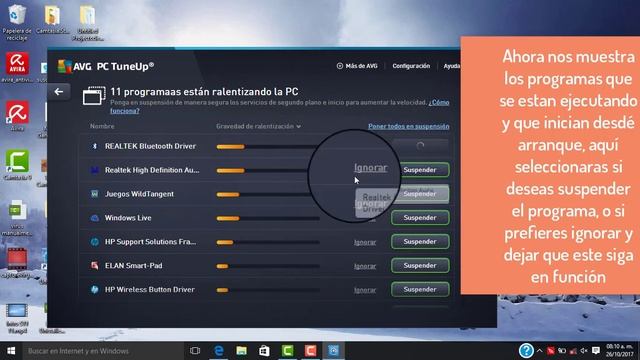
Task: Go back with the arrow button
Action: click(58, 92)
